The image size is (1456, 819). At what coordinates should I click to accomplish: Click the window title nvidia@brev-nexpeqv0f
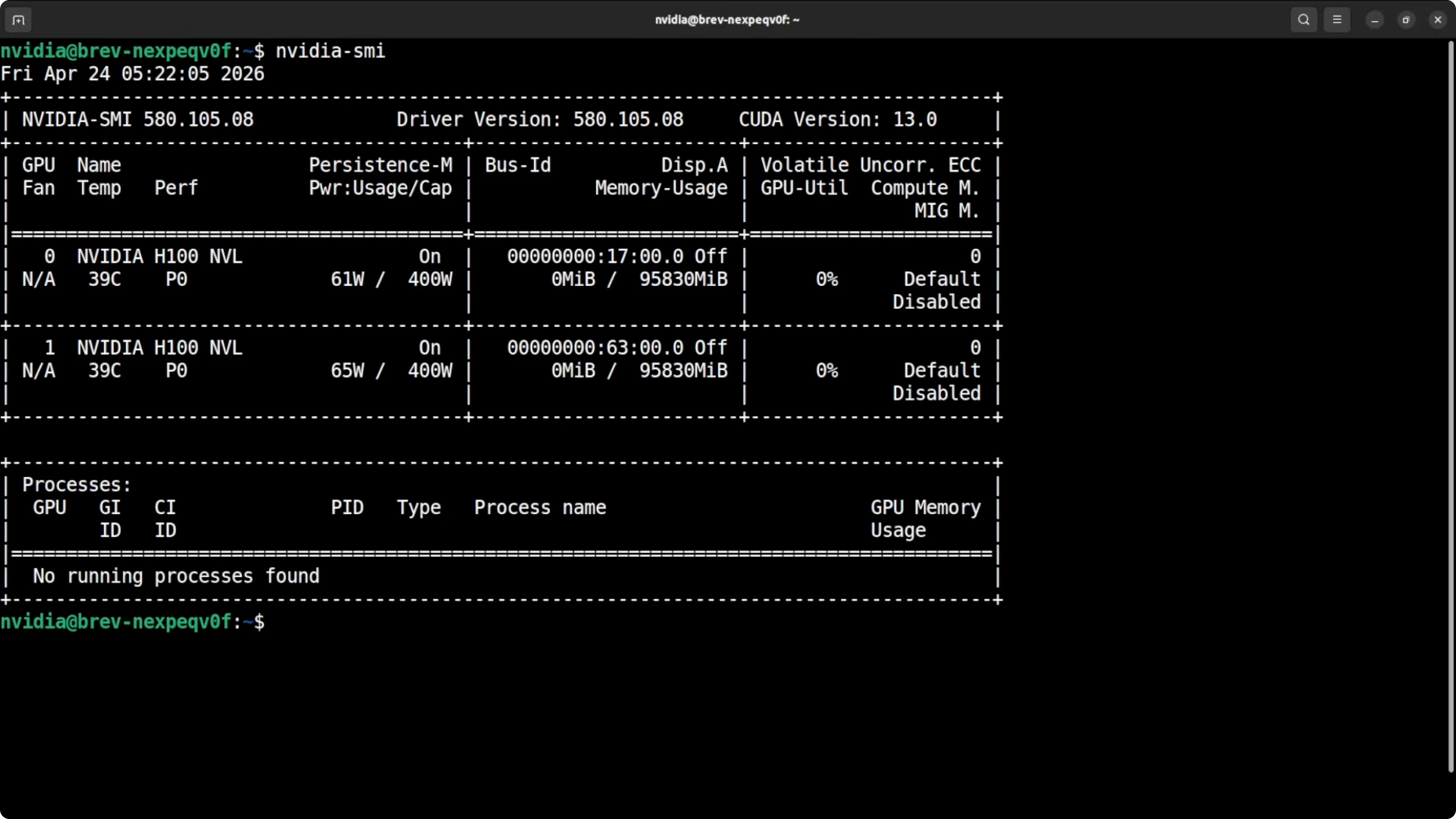tap(727, 20)
